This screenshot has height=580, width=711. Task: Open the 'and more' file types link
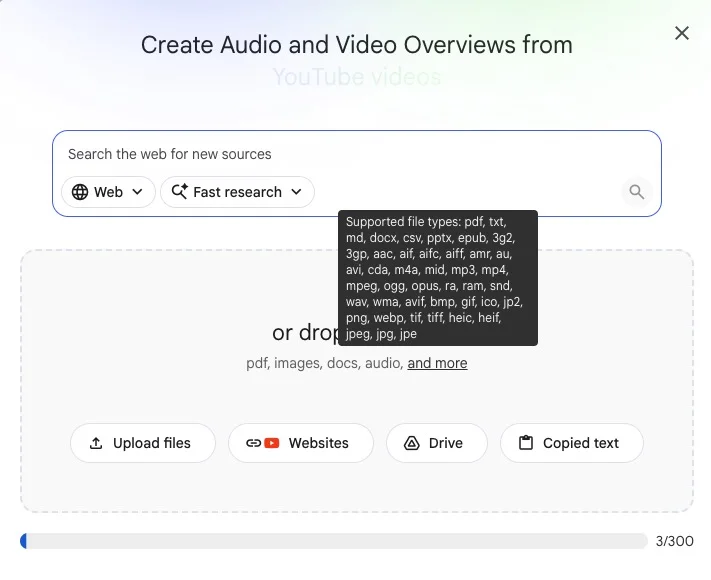[437, 363]
